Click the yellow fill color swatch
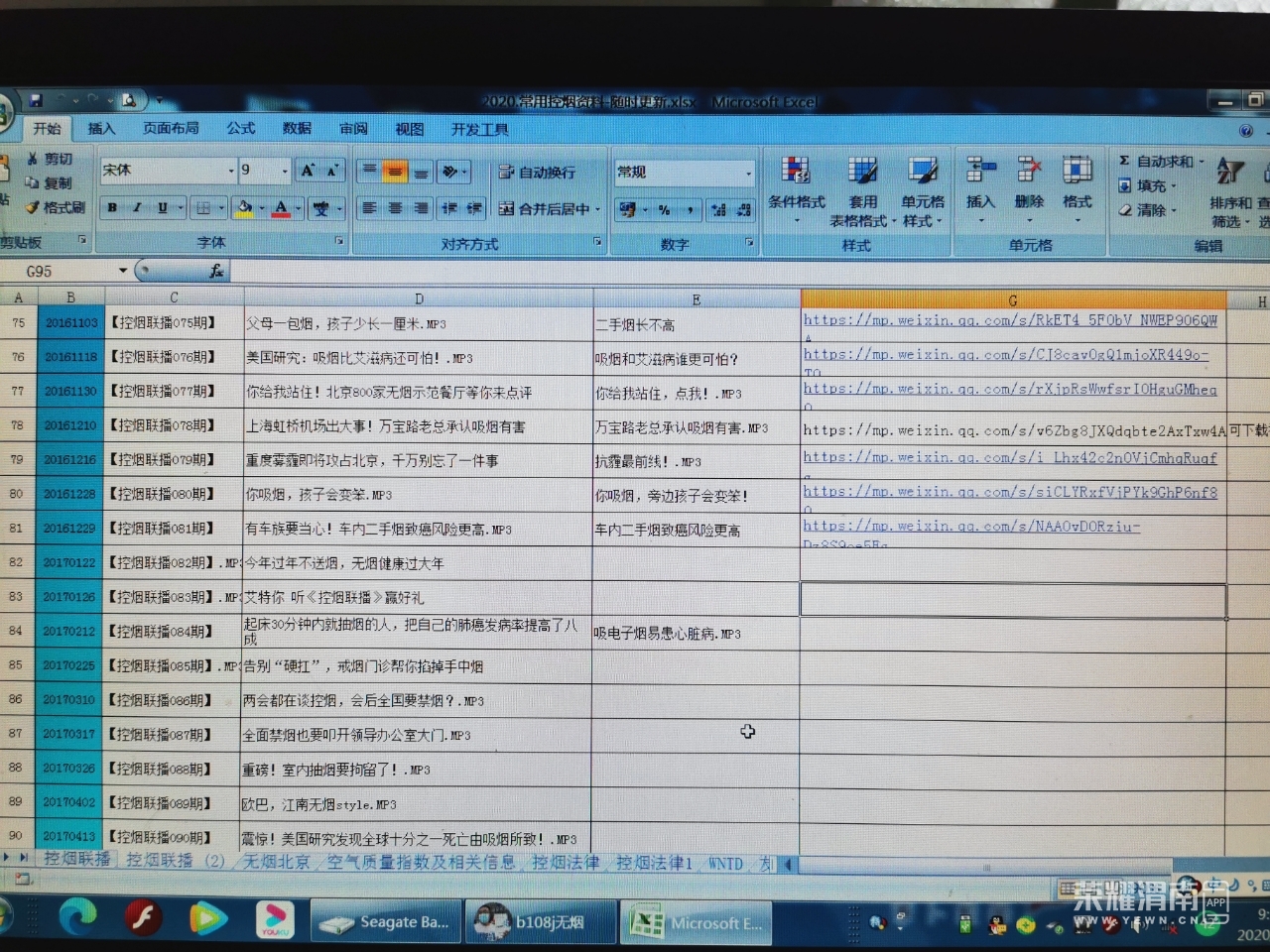 (243, 208)
